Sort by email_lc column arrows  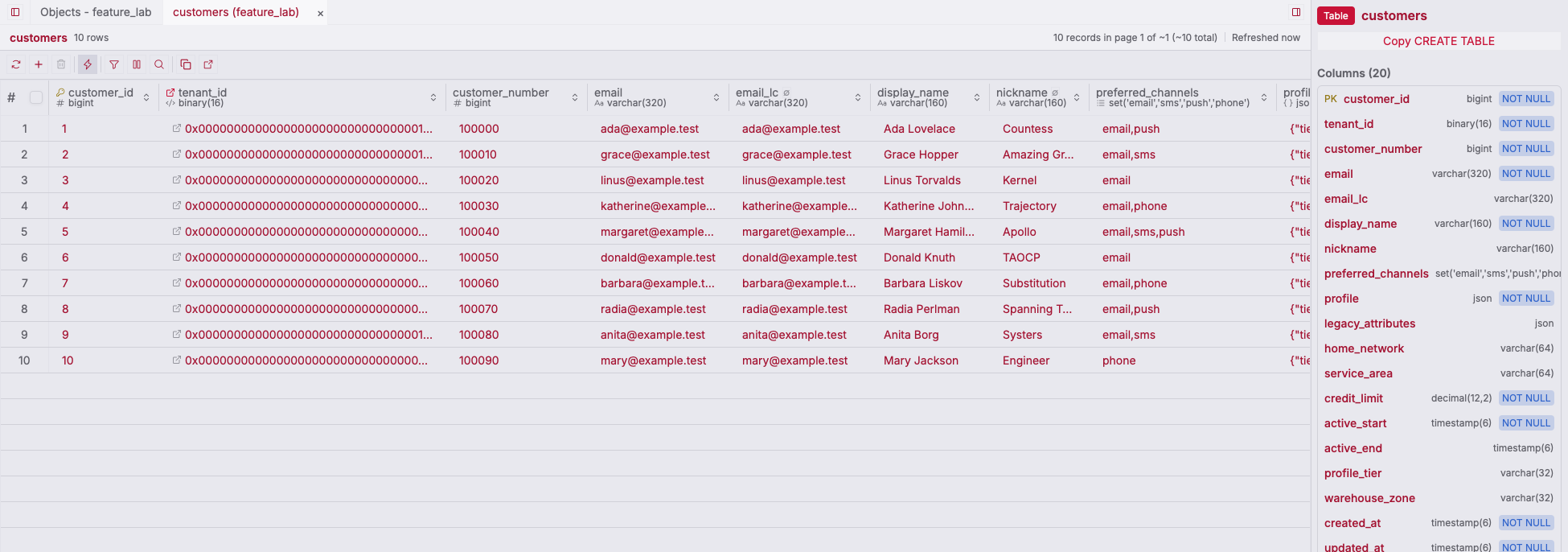858,97
